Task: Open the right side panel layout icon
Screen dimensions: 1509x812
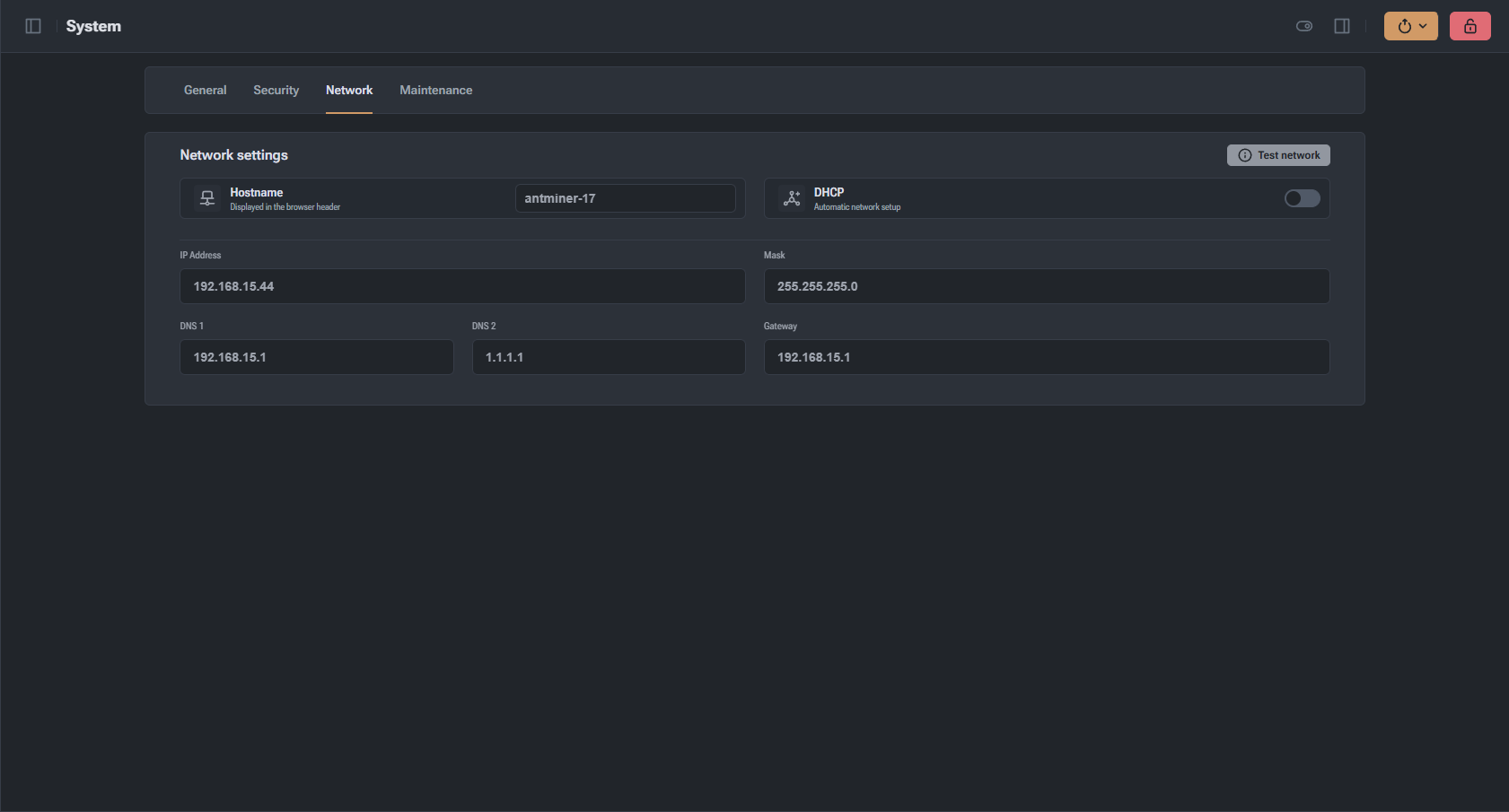Action: click(x=1342, y=26)
